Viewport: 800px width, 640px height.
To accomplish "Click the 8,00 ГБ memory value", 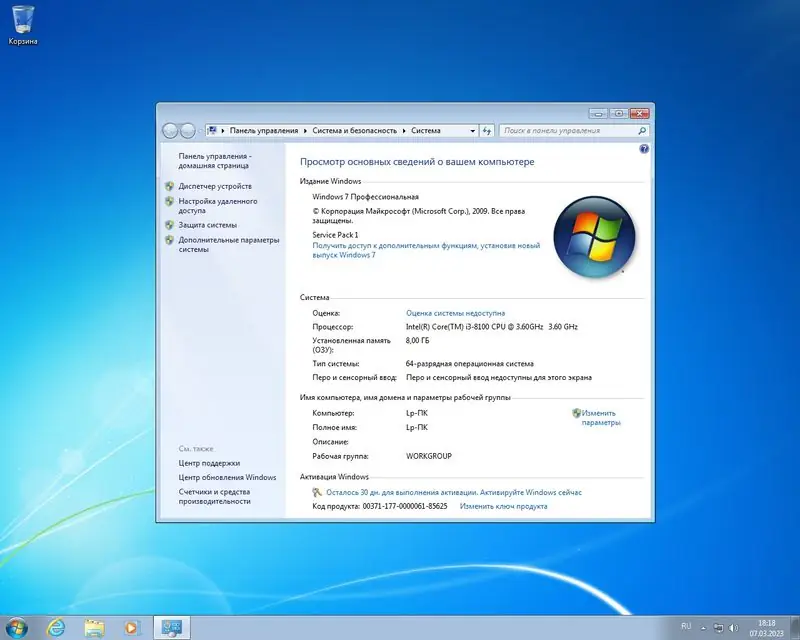I will pyautogui.click(x=417, y=340).
